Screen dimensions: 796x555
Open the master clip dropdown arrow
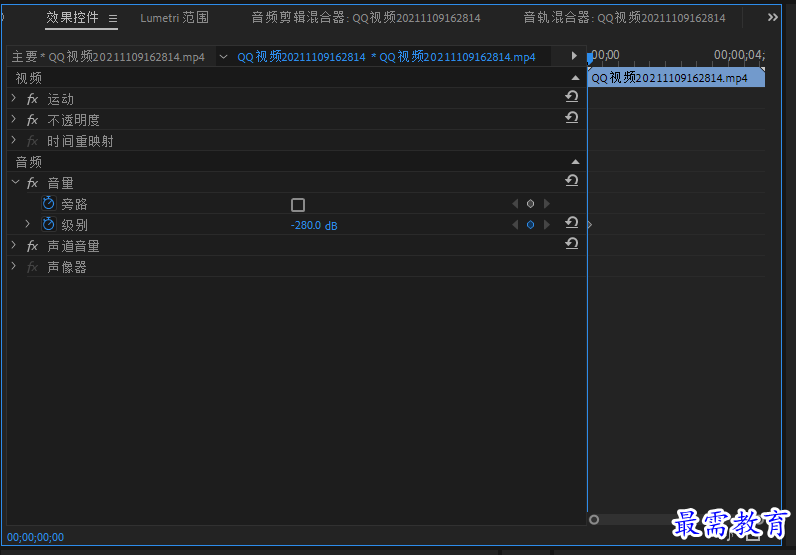pos(223,57)
